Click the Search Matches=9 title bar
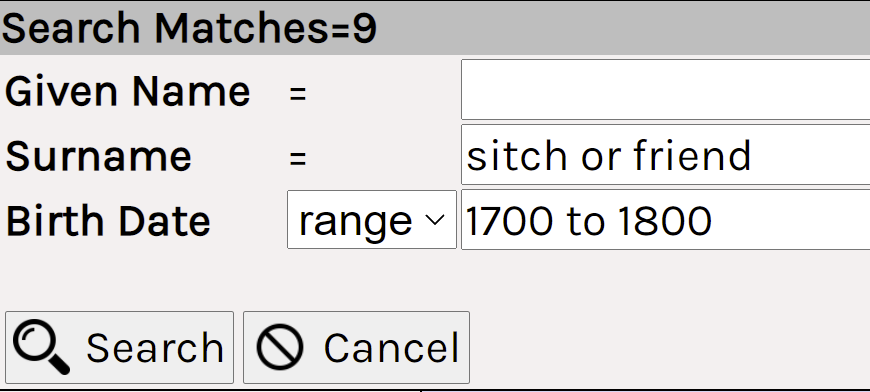 pyautogui.click(x=435, y=28)
